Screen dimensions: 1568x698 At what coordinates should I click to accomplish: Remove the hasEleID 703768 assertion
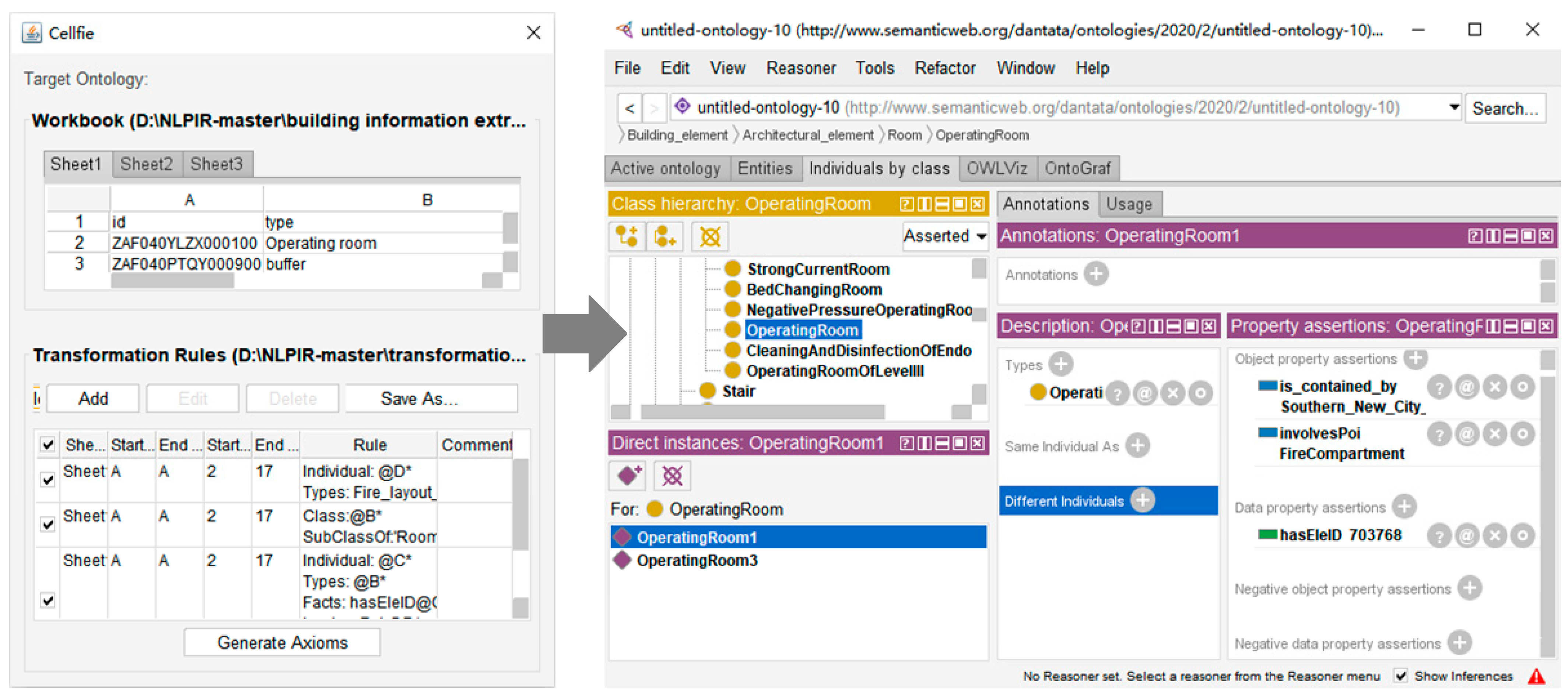pyautogui.click(x=1494, y=536)
